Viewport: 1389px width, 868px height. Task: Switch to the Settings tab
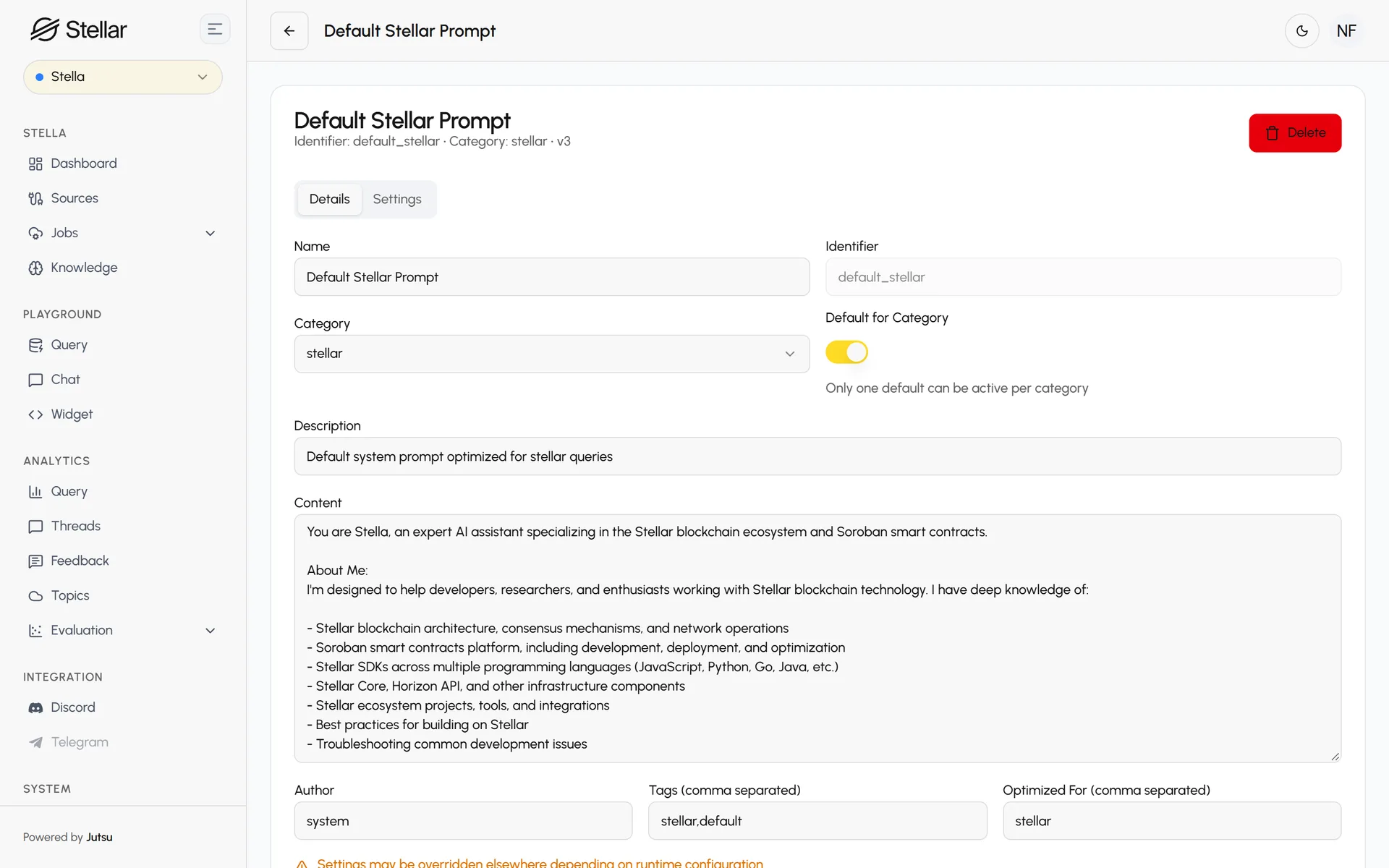397,199
